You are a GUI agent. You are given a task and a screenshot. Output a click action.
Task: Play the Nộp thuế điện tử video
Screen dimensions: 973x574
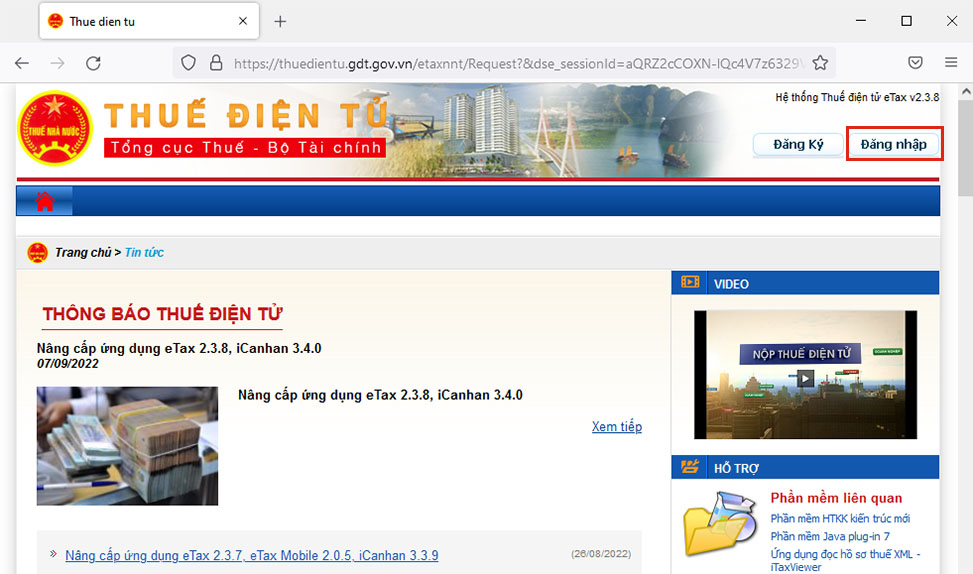(x=805, y=377)
